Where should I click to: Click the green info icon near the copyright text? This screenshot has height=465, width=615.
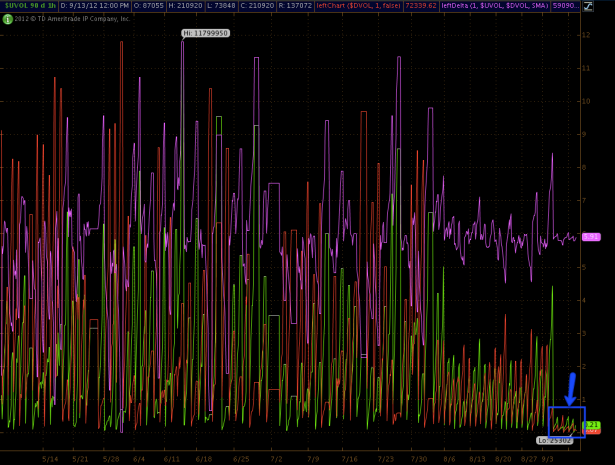point(7,18)
